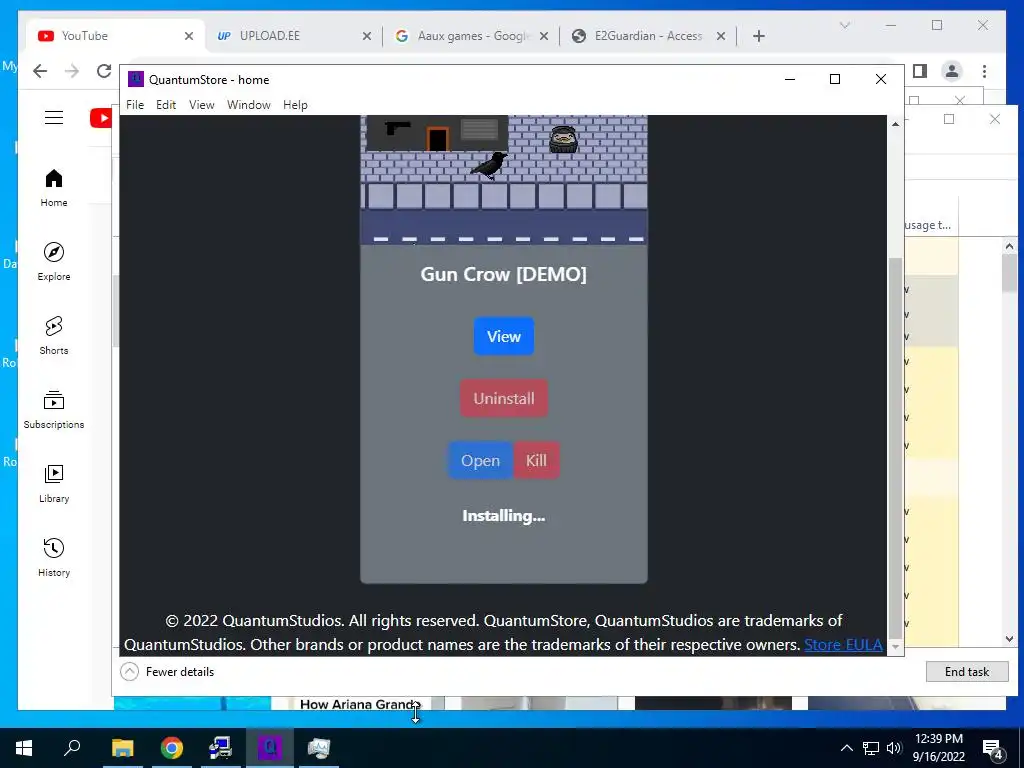Screen dimensions: 1024x768
Task: Open QuantumStore Help menu
Action: coord(295,105)
